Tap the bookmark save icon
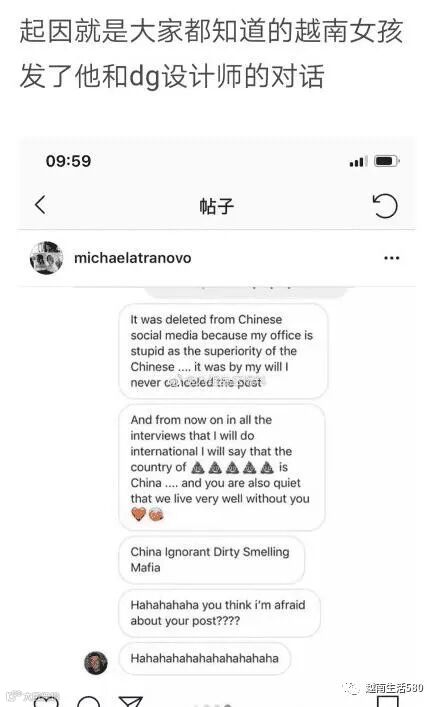This screenshot has height=707, width=437. (x=387, y=702)
